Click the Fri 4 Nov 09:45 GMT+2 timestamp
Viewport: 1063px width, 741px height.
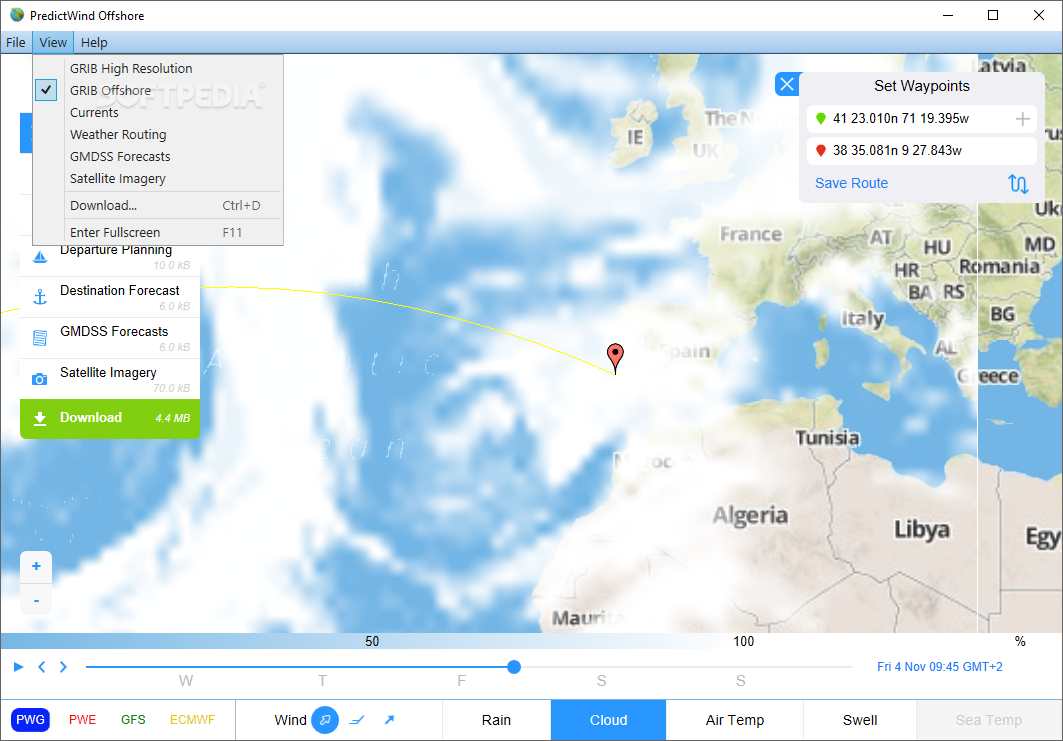pyautogui.click(x=940, y=667)
